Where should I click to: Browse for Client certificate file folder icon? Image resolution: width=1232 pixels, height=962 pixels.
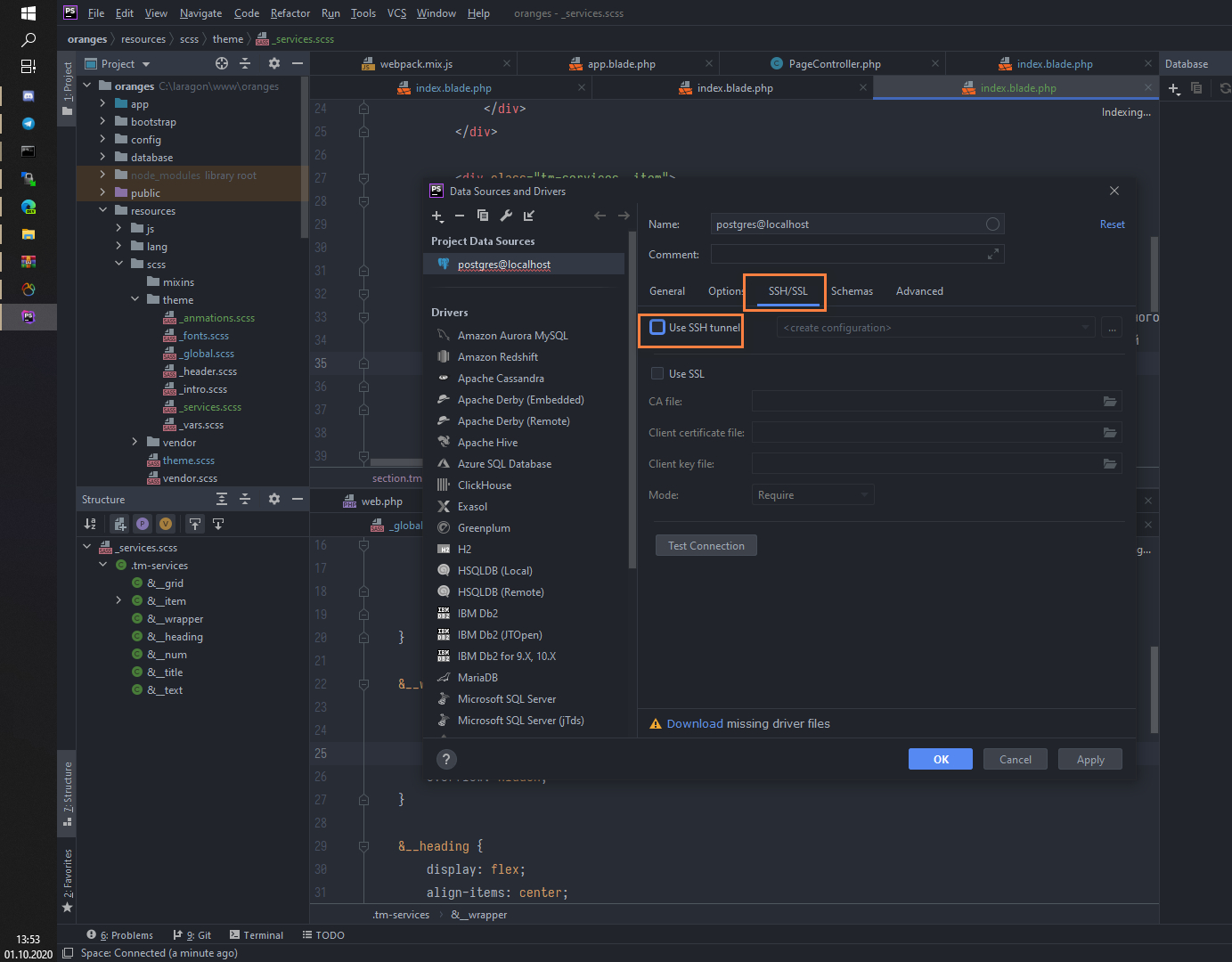coord(1110,433)
